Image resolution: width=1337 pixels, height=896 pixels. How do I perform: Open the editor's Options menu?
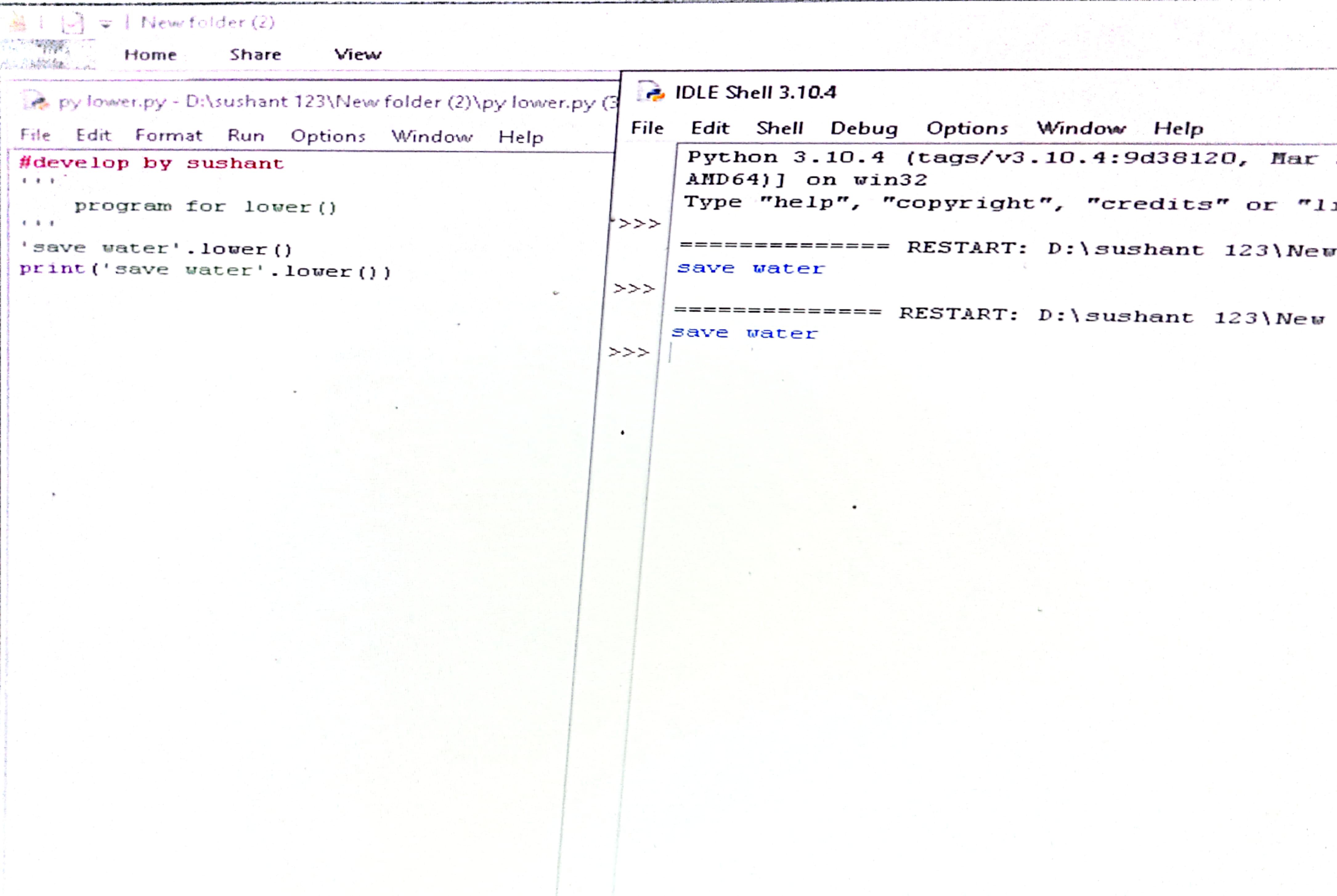[x=328, y=136]
